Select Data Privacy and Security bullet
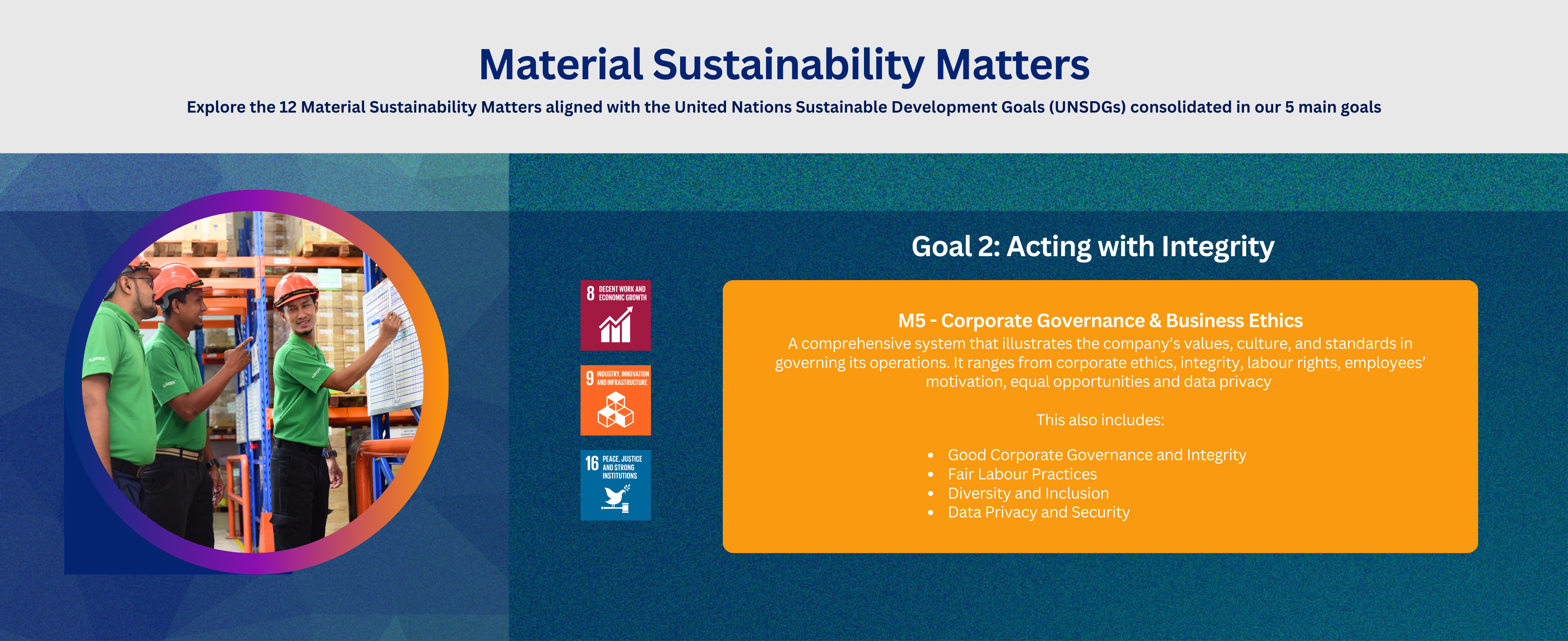The height and width of the screenshot is (641, 1568). pyautogui.click(x=1038, y=512)
